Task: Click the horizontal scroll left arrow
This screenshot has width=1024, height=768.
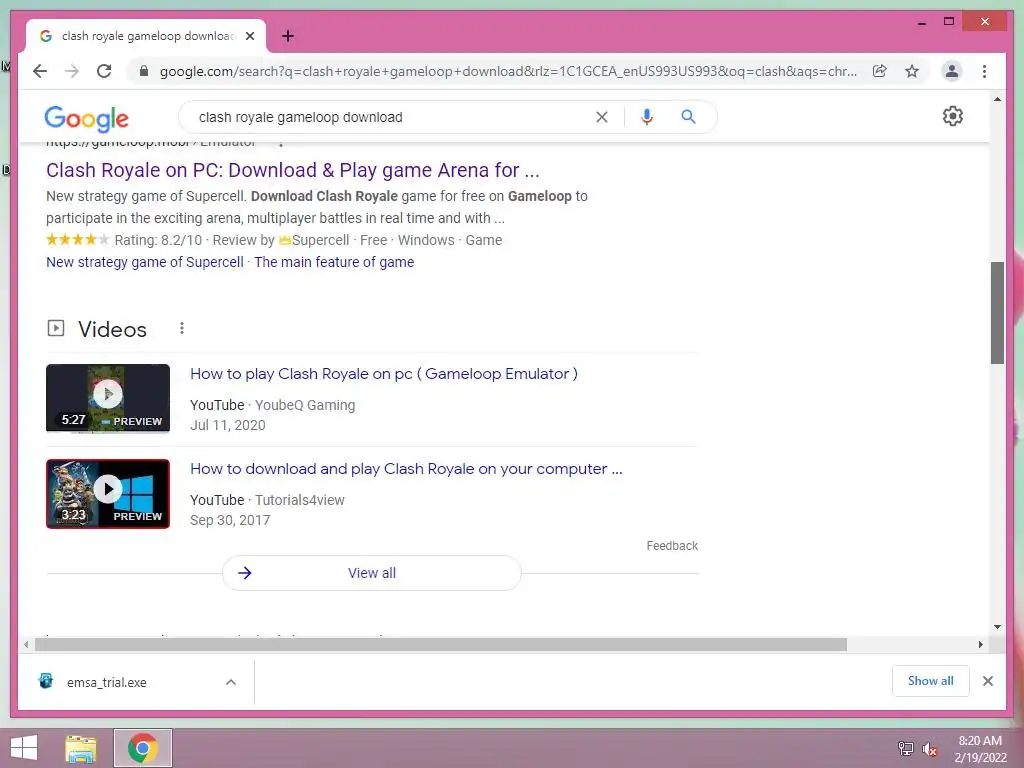Action: (25, 645)
